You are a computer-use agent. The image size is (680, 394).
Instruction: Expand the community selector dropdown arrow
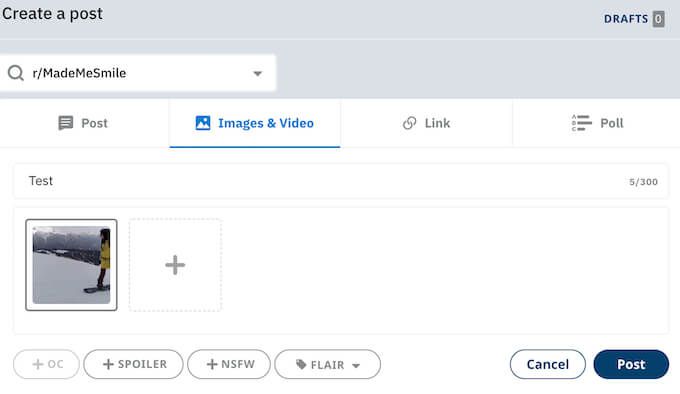(258, 73)
